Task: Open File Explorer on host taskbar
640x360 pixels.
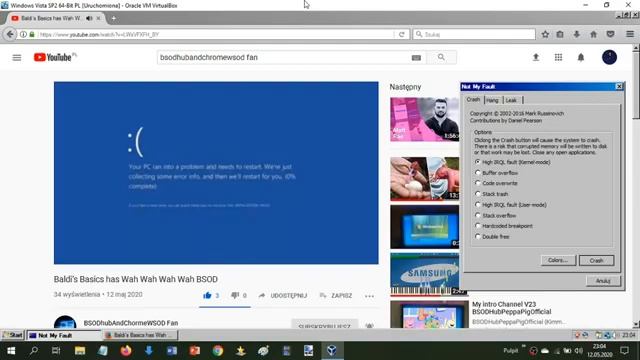Action: tap(80, 351)
